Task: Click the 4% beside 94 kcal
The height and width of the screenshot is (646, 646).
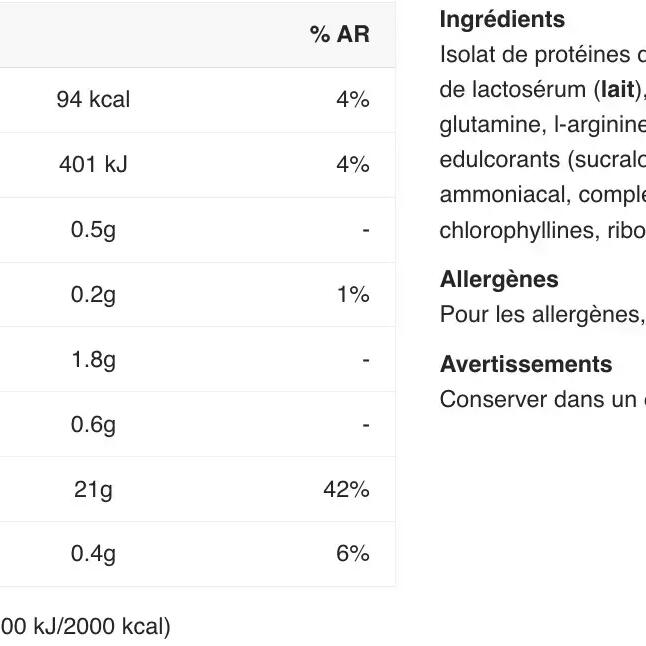Action: tap(352, 100)
